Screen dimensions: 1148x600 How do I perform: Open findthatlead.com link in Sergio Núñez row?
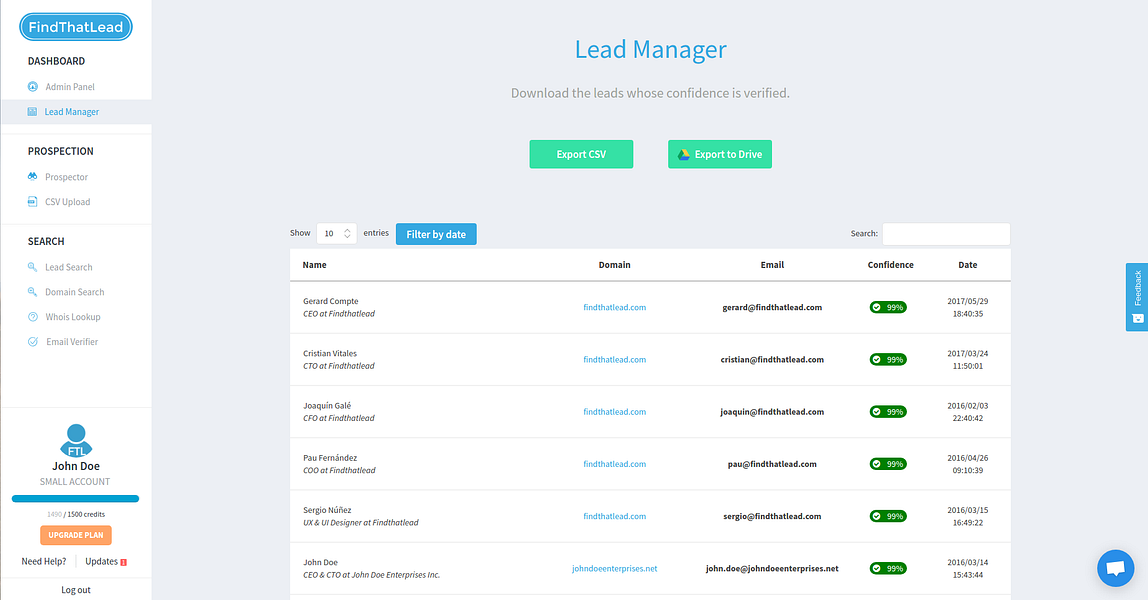[614, 516]
